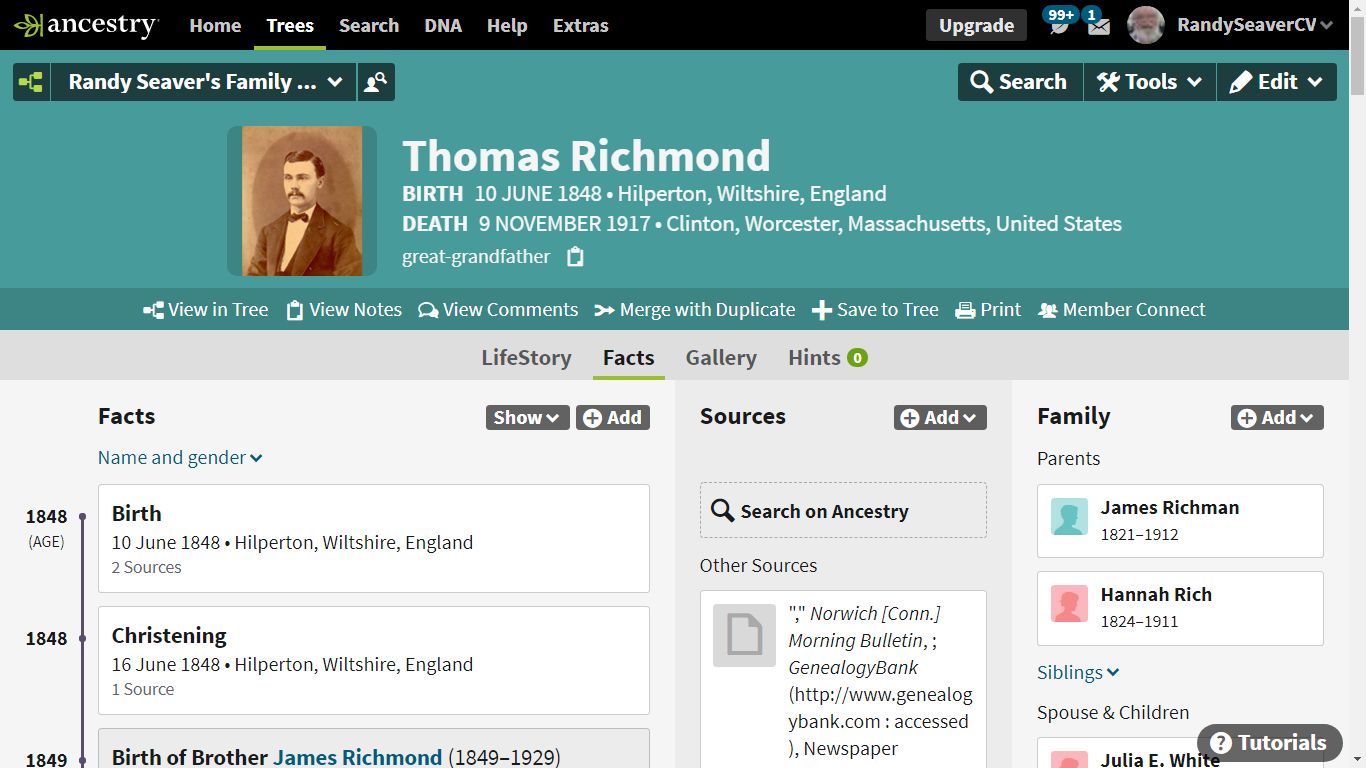Open View Comments
Image resolution: width=1366 pixels, height=768 pixels.
pyautogui.click(x=498, y=309)
